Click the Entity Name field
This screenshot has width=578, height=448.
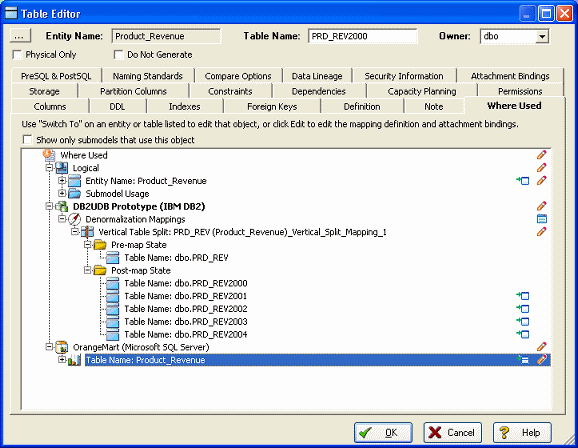tap(166, 36)
